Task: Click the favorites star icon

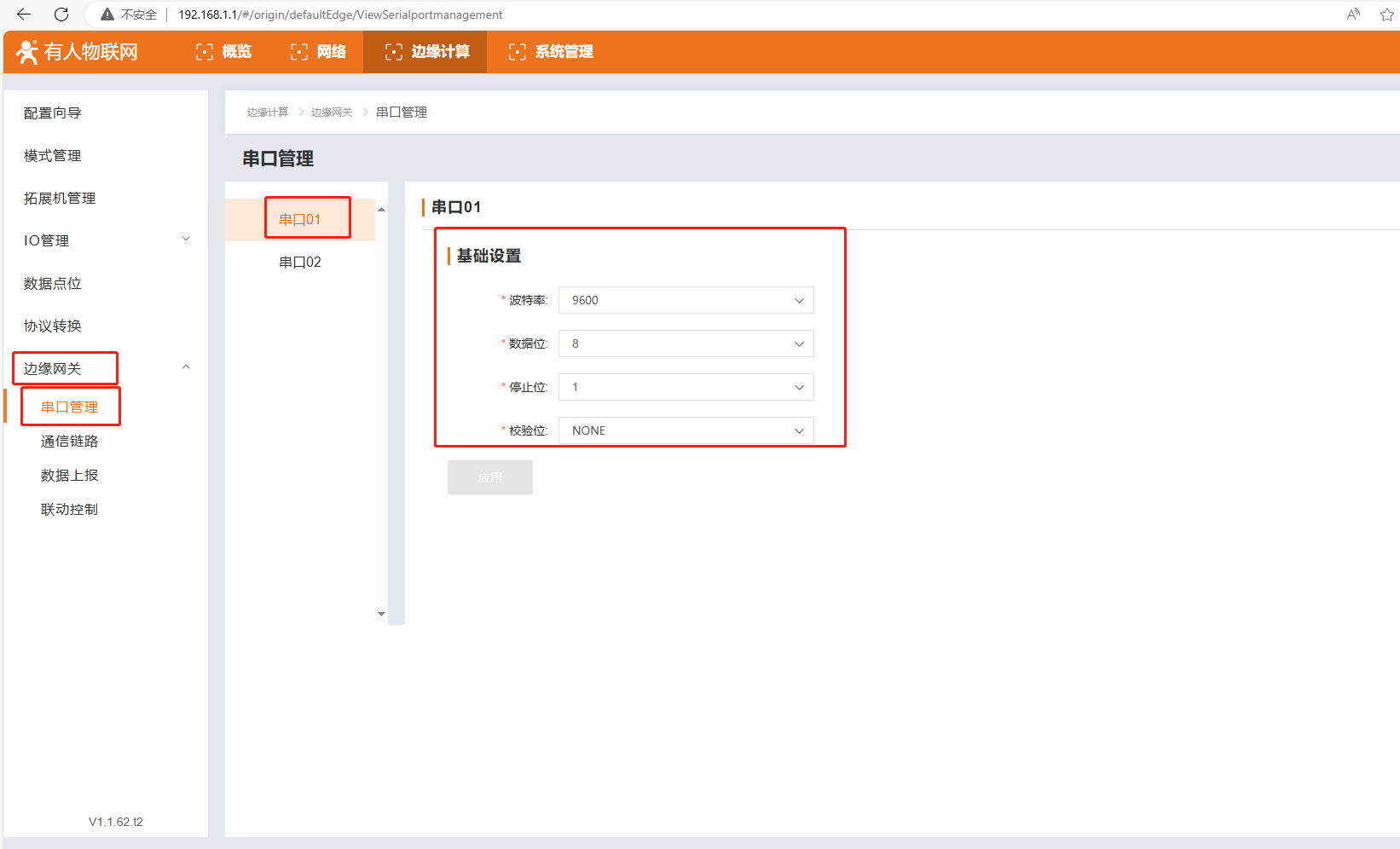Action: tap(1386, 14)
